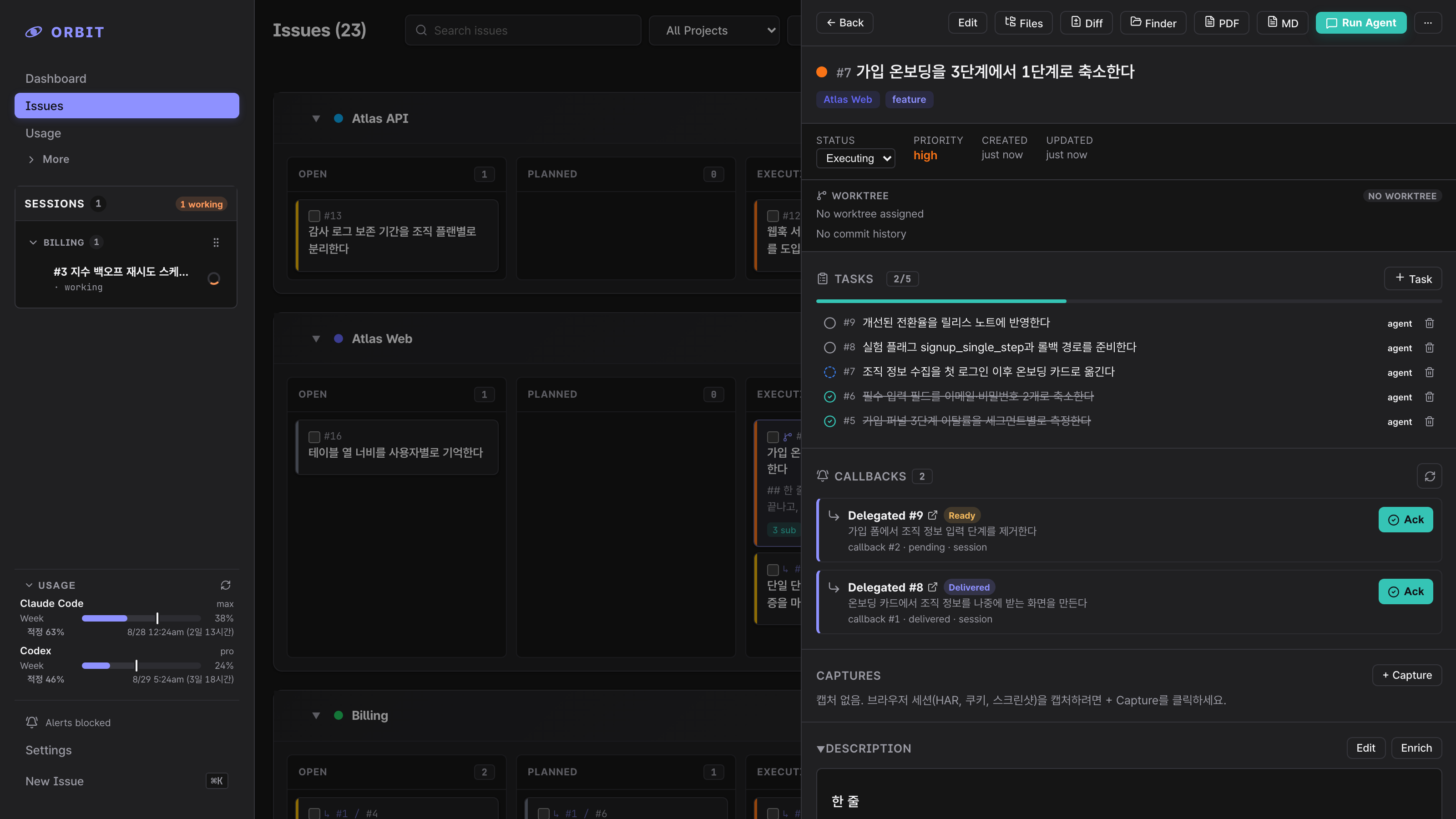This screenshot has height=819, width=1456.
Task: Export the issue as MD
Action: [x=1283, y=23]
